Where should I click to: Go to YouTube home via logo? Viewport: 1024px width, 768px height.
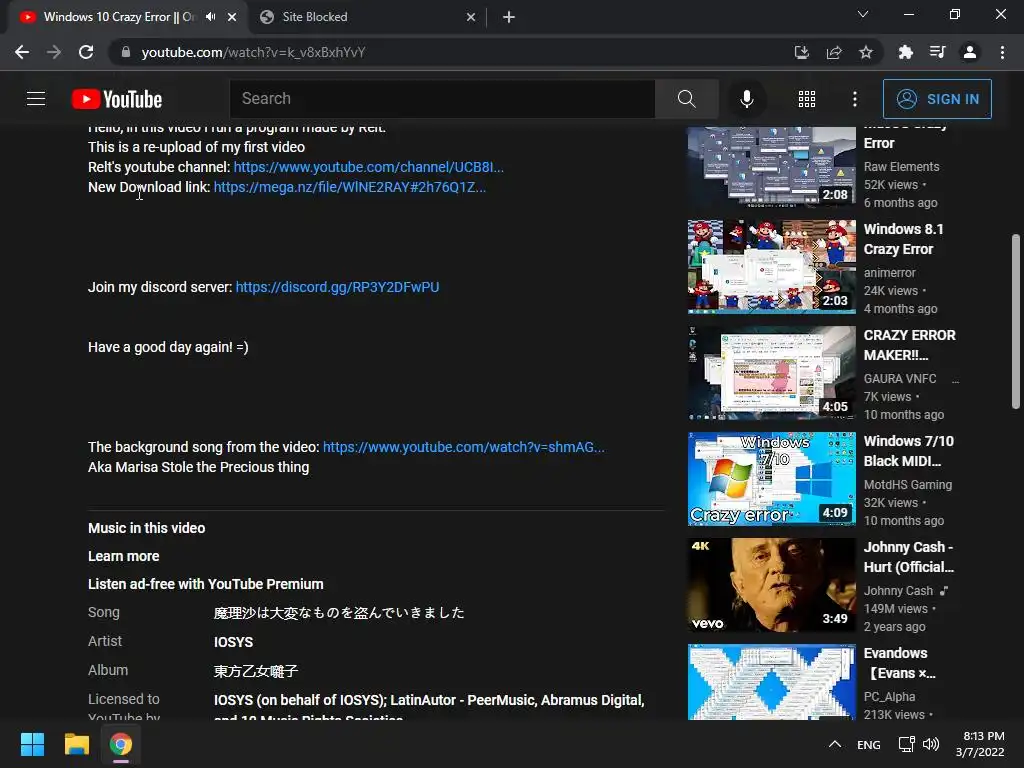click(x=117, y=99)
